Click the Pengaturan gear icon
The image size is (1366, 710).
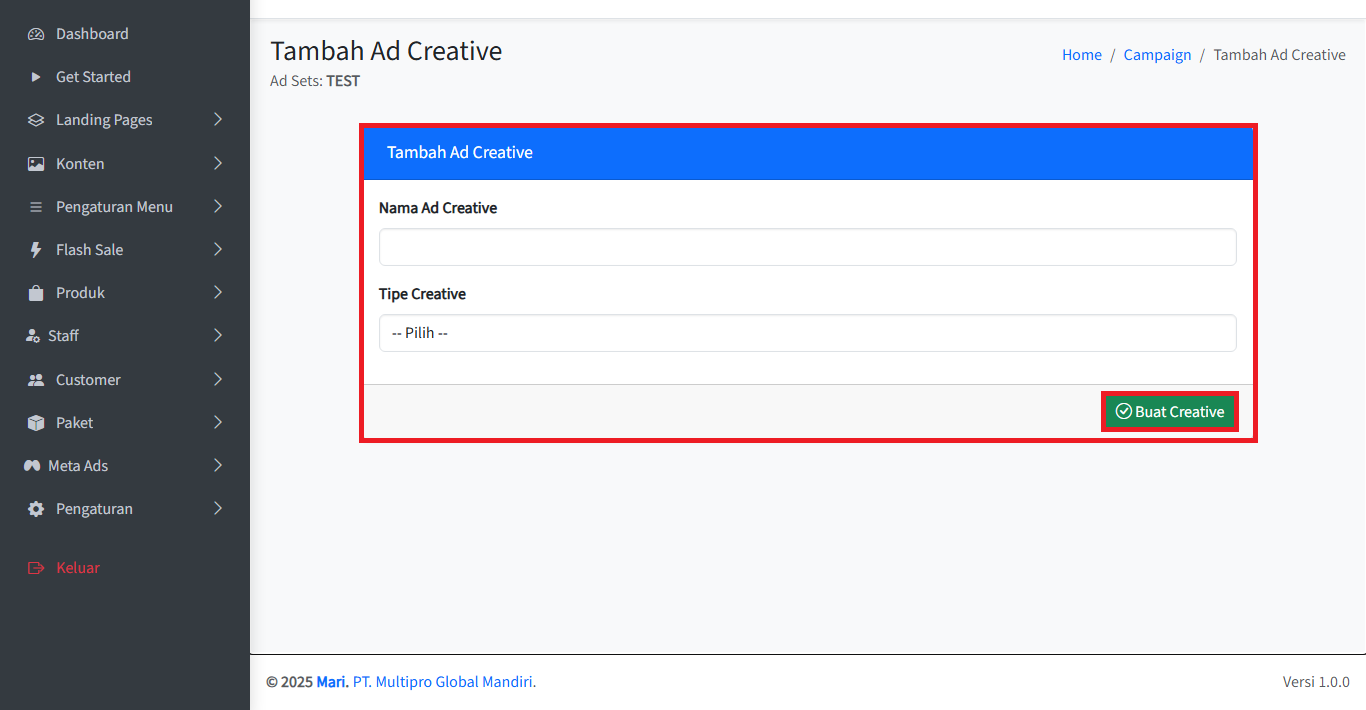pos(36,509)
